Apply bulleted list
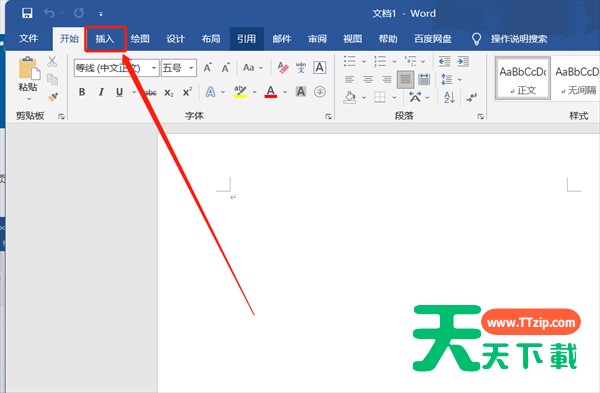 350,61
